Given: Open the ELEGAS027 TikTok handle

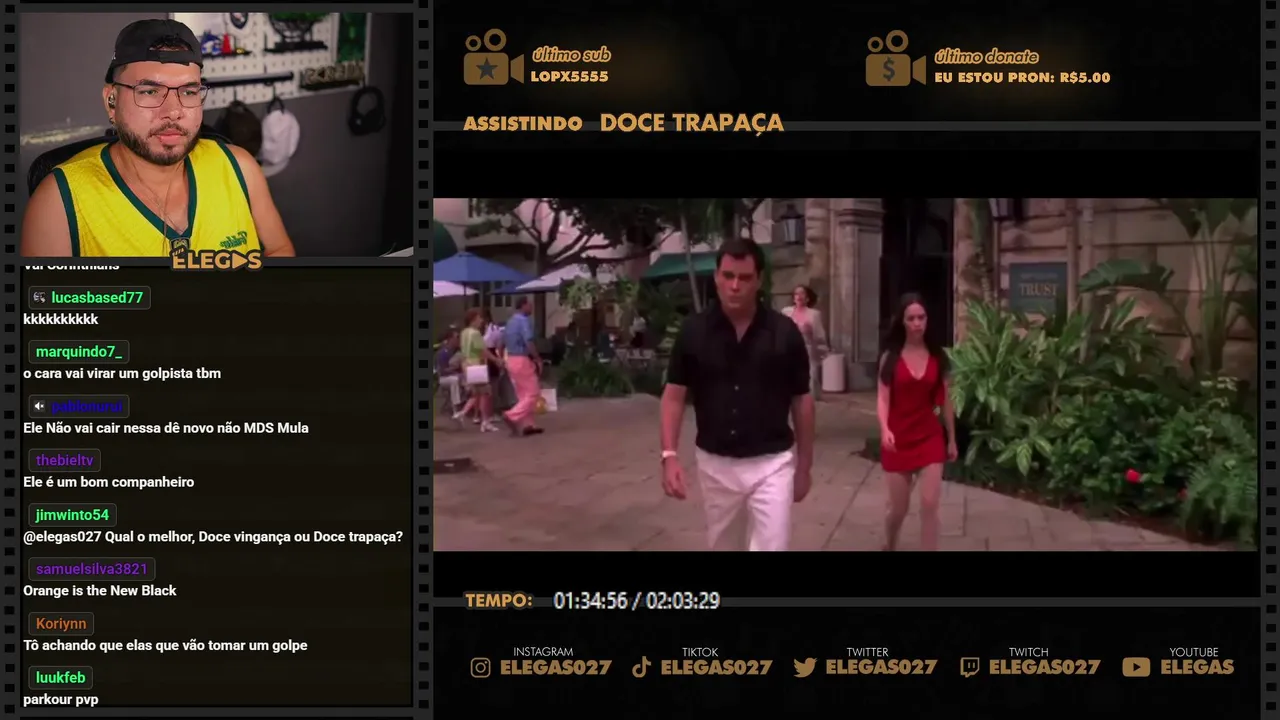Looking at the screenshot, I should [716, 667].
